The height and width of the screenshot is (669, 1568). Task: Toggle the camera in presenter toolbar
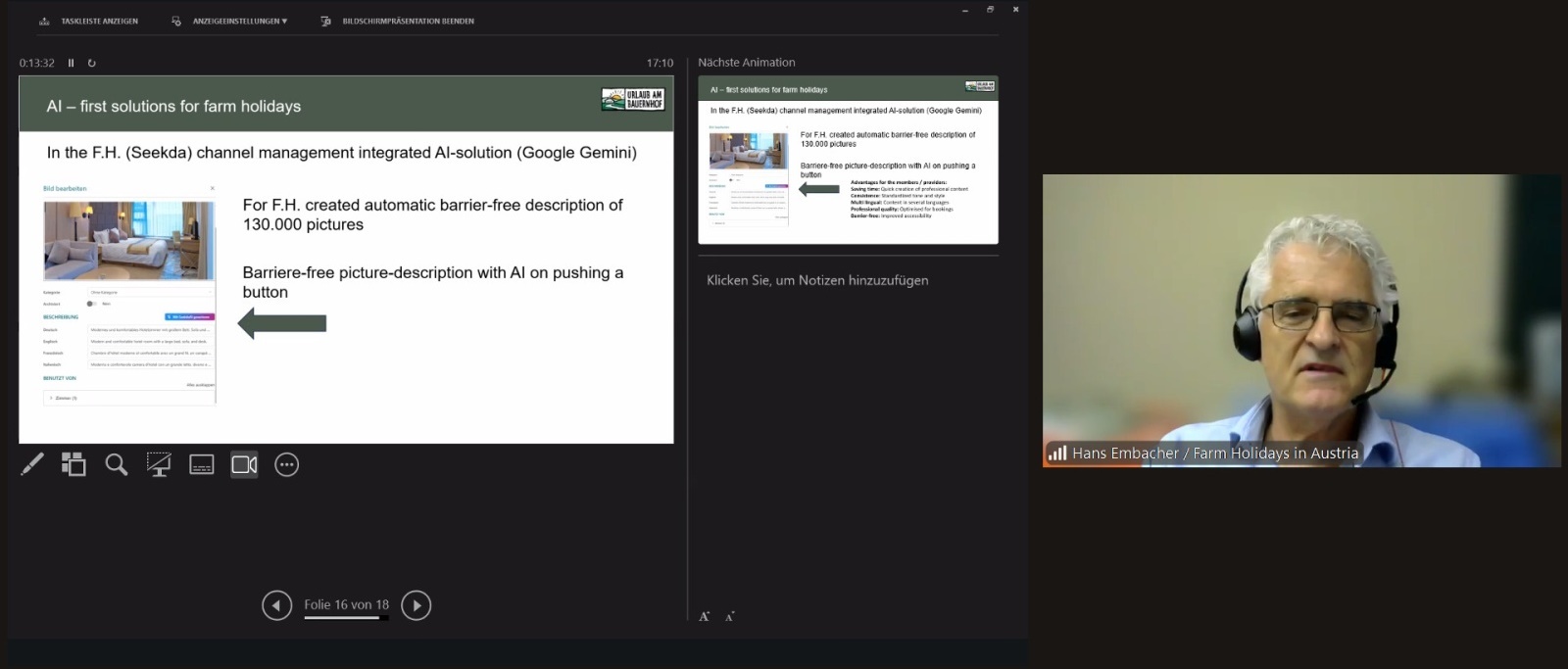(244, 464)
